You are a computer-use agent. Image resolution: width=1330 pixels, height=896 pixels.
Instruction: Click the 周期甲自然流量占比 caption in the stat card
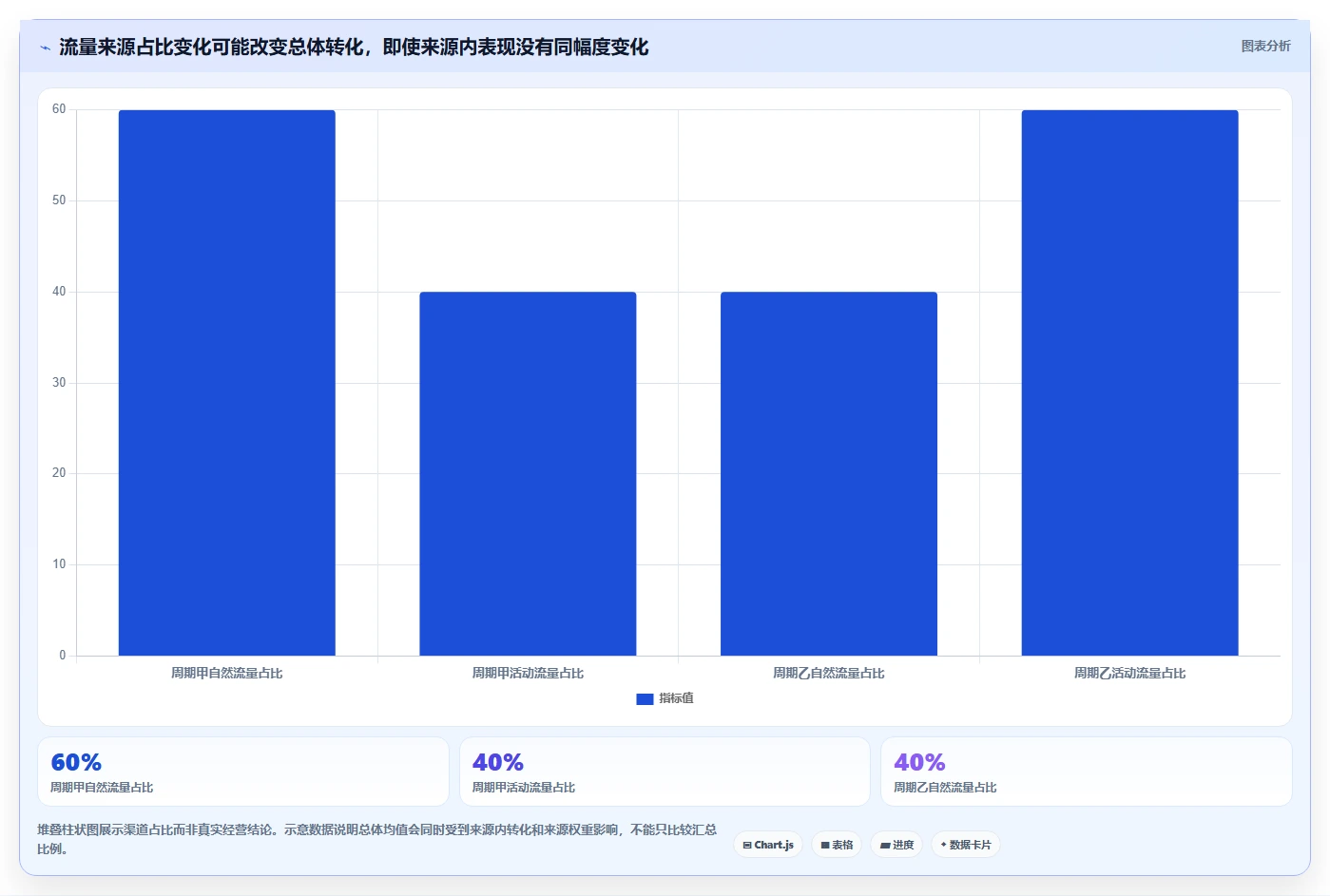102,788
